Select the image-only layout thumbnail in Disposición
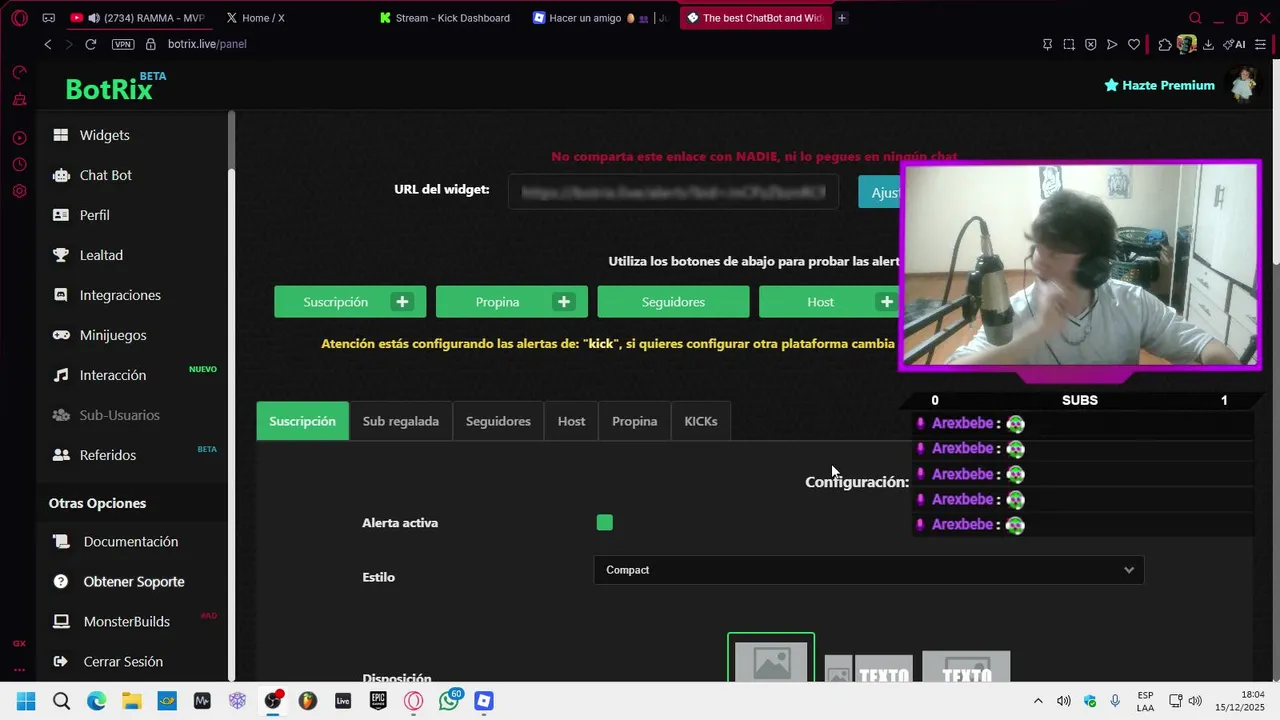The image size is (1280, 720). coord(771,660)
